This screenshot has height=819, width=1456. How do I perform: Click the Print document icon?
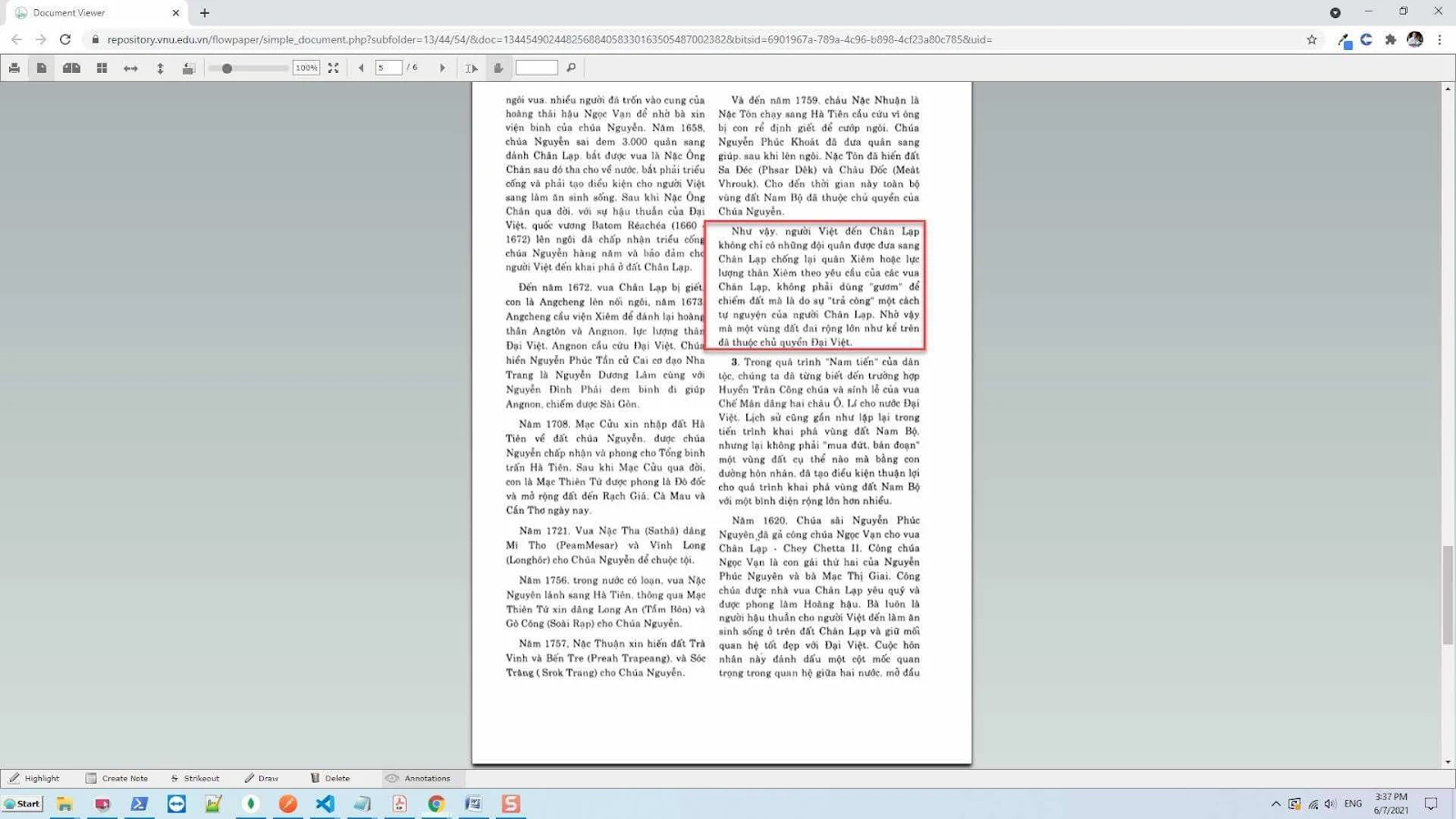pos(15,68)
